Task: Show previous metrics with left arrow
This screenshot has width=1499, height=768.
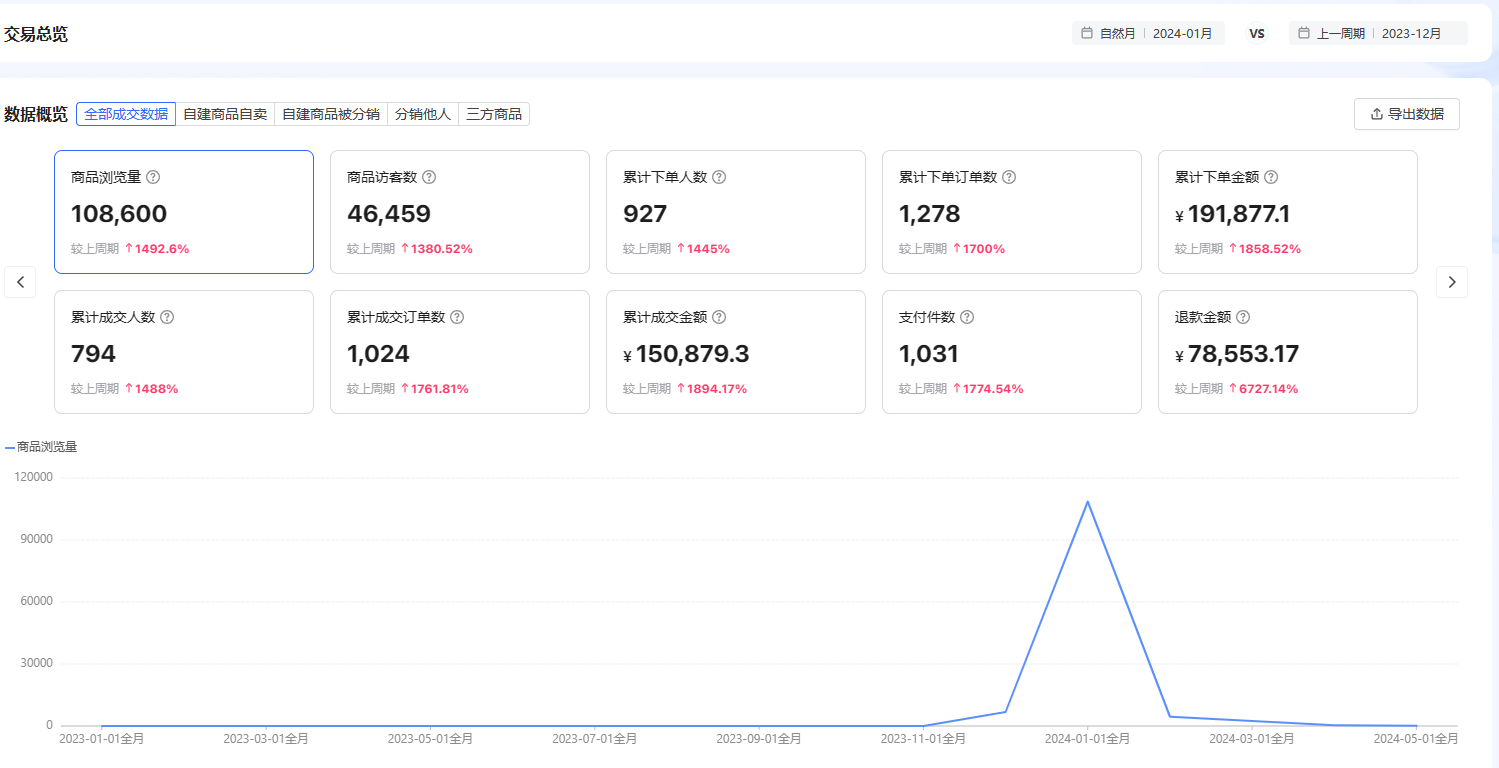Action: click(20, 283)
